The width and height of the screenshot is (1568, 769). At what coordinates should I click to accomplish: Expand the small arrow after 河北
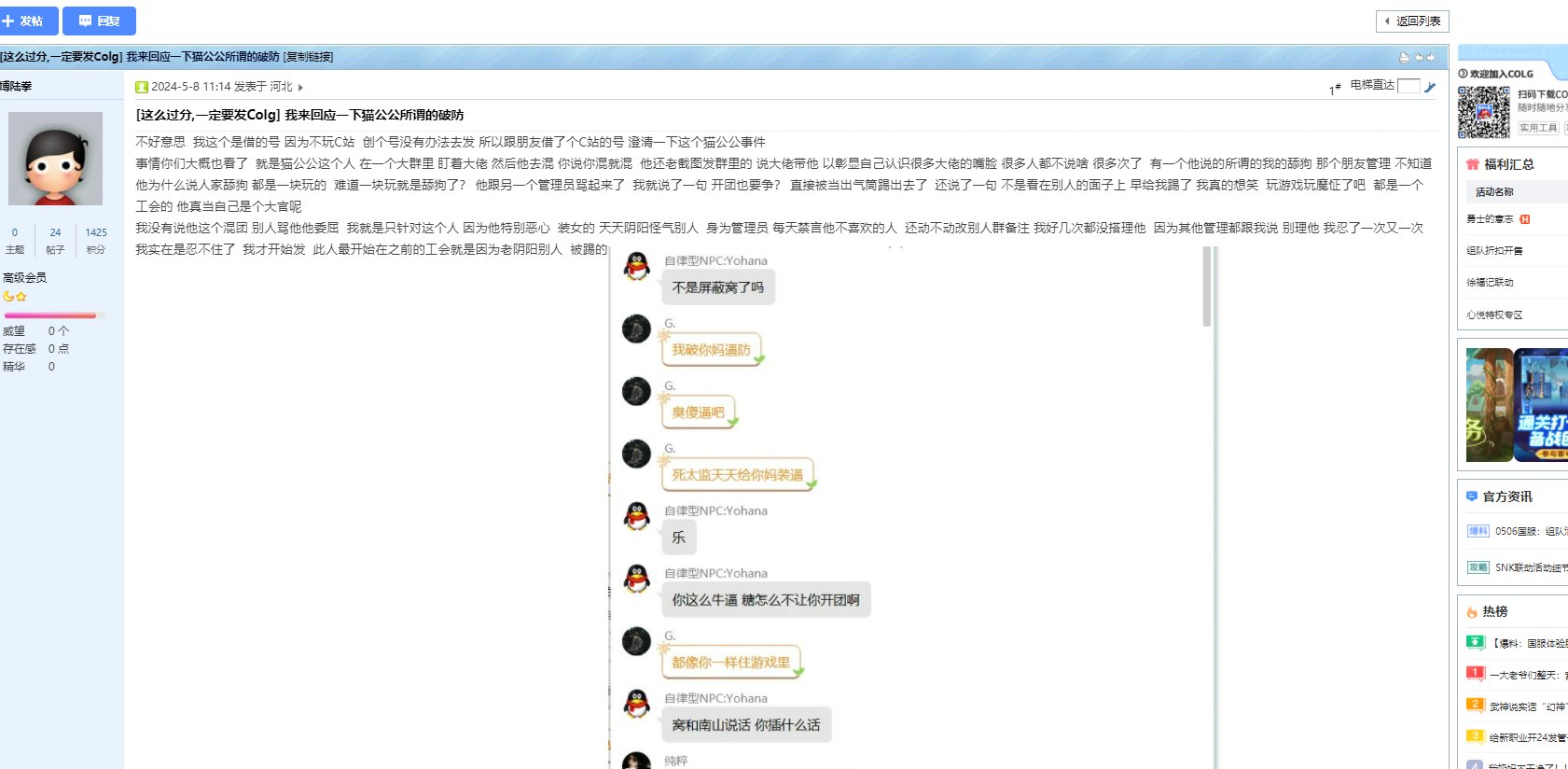[300, 88]
